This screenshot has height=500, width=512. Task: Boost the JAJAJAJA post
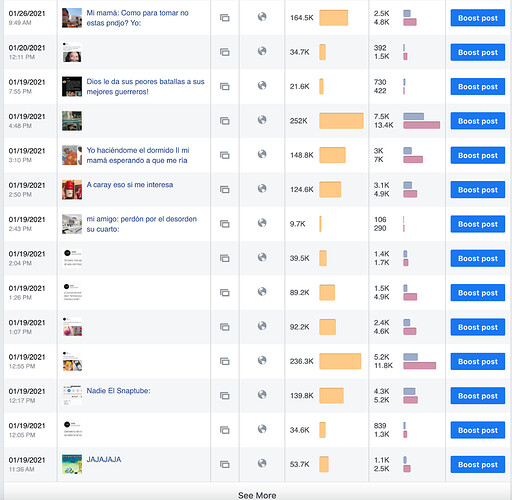478,465
